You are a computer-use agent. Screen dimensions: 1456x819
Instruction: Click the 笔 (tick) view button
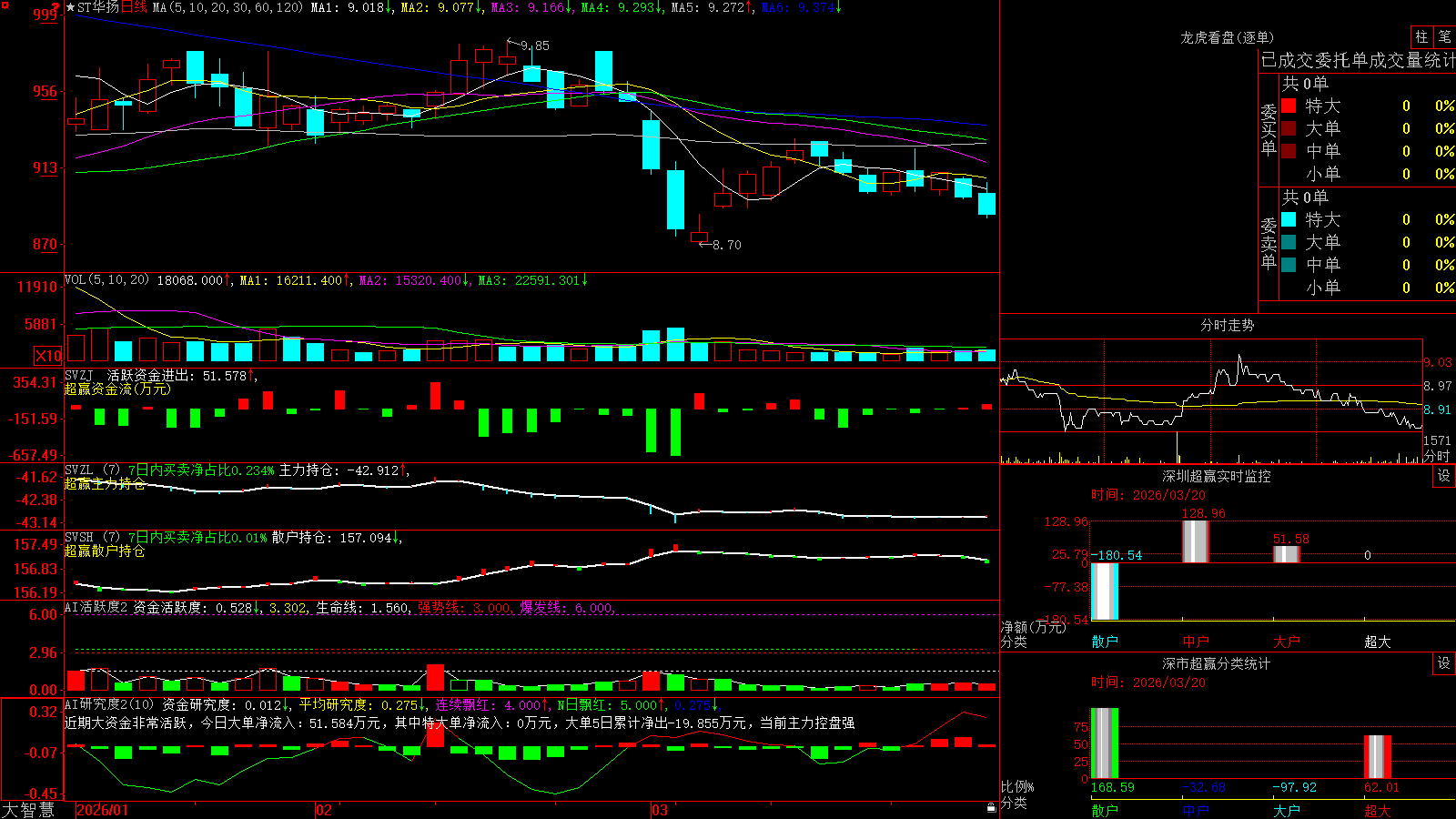[x=1444, y=36]
